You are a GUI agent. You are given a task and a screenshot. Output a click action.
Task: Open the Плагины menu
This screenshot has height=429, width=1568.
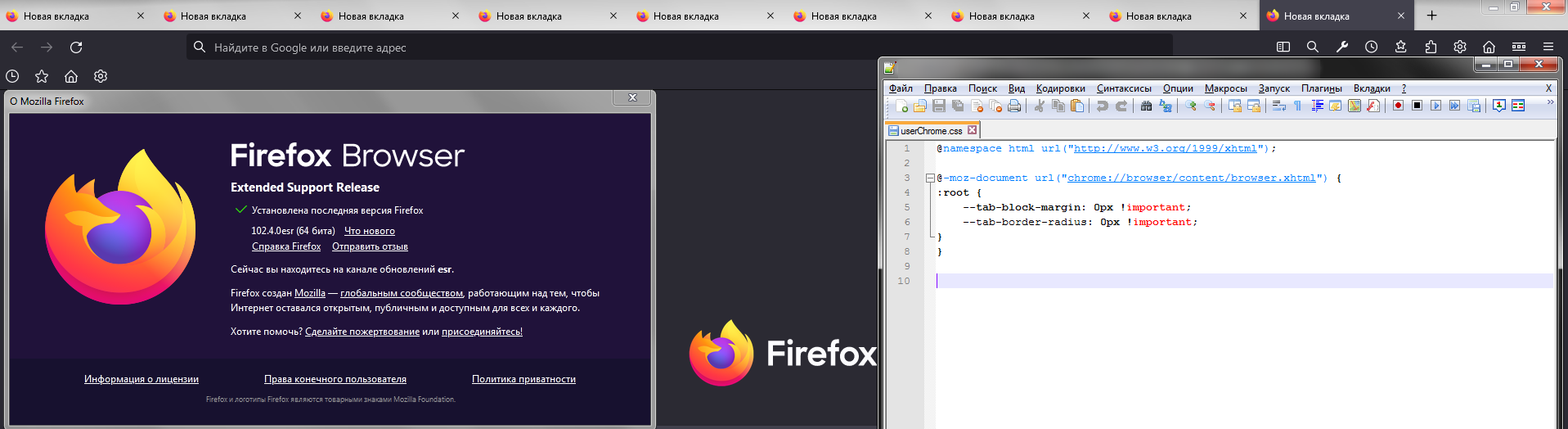1321,88
